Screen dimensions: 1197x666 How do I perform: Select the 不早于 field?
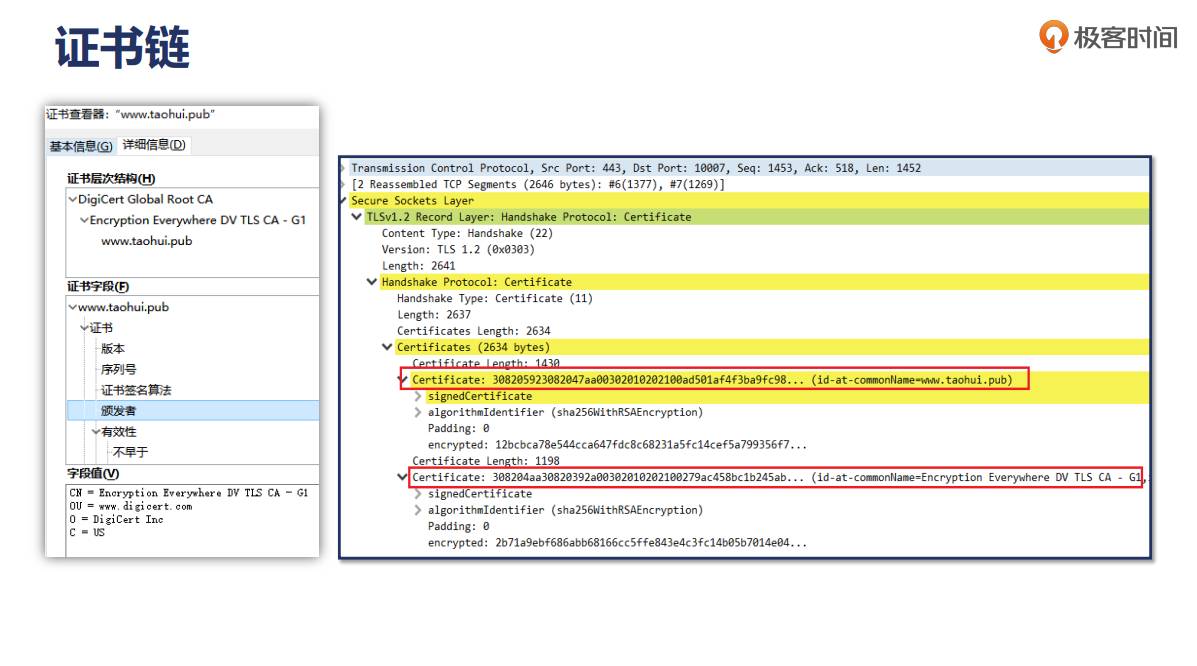point(131,452)
